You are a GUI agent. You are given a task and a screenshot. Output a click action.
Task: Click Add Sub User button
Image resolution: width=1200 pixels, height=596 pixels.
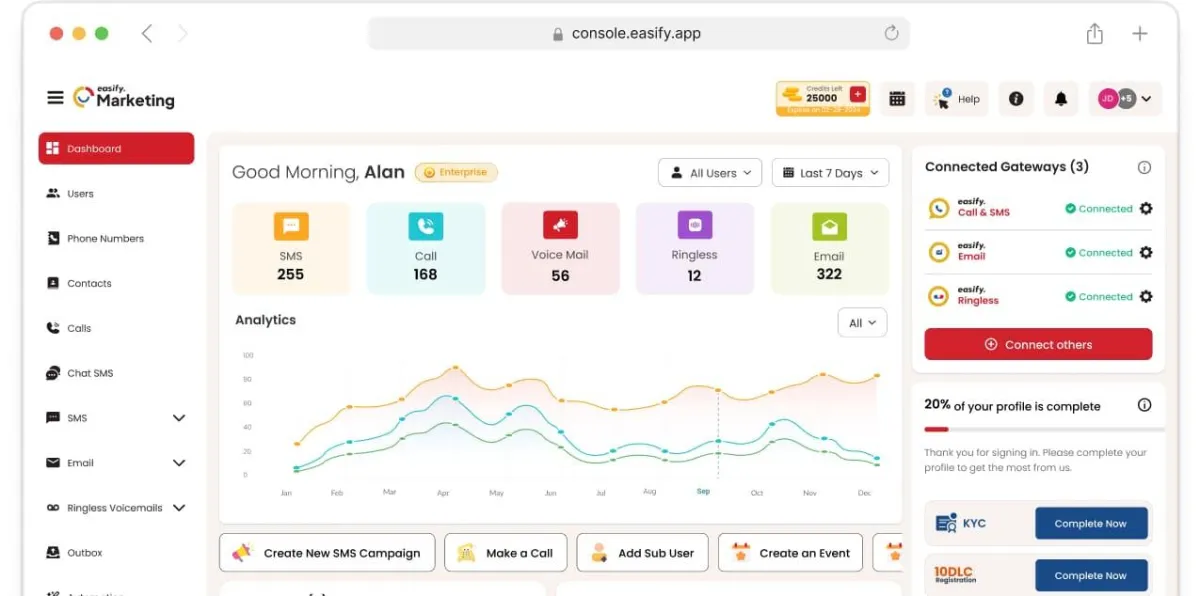[x=643, y=552]
